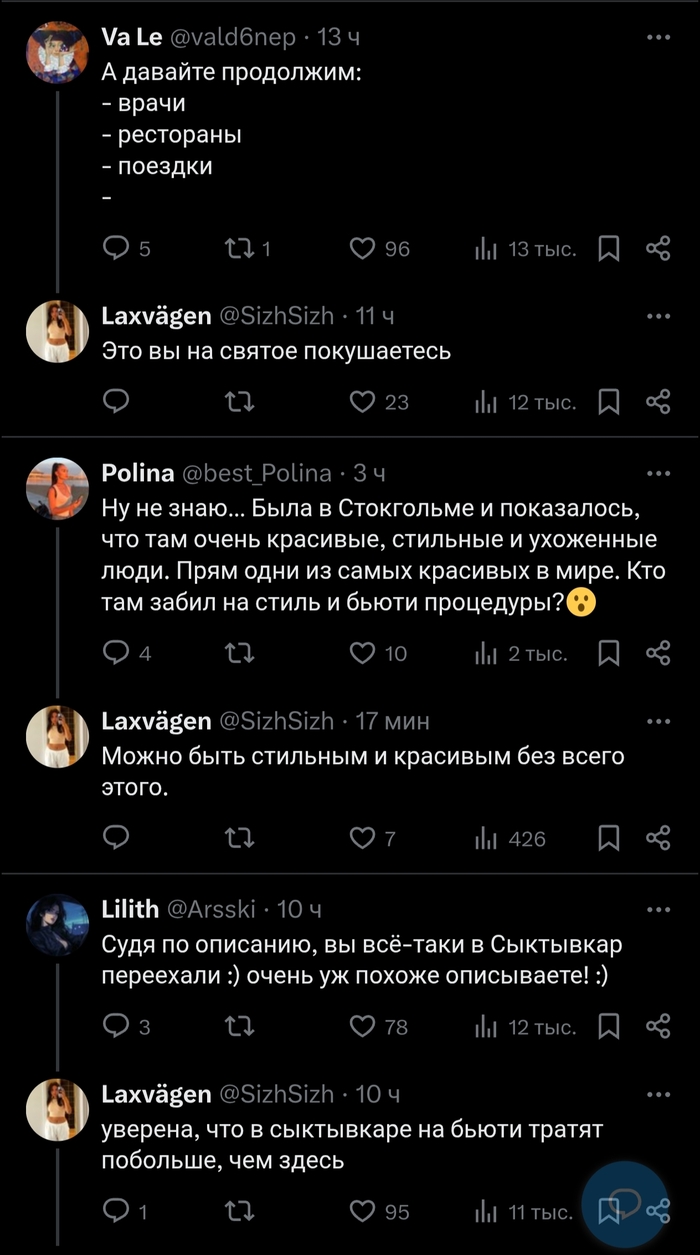Open more options on Va Le's tweet

pyautogui.click(x=657, y=38)
